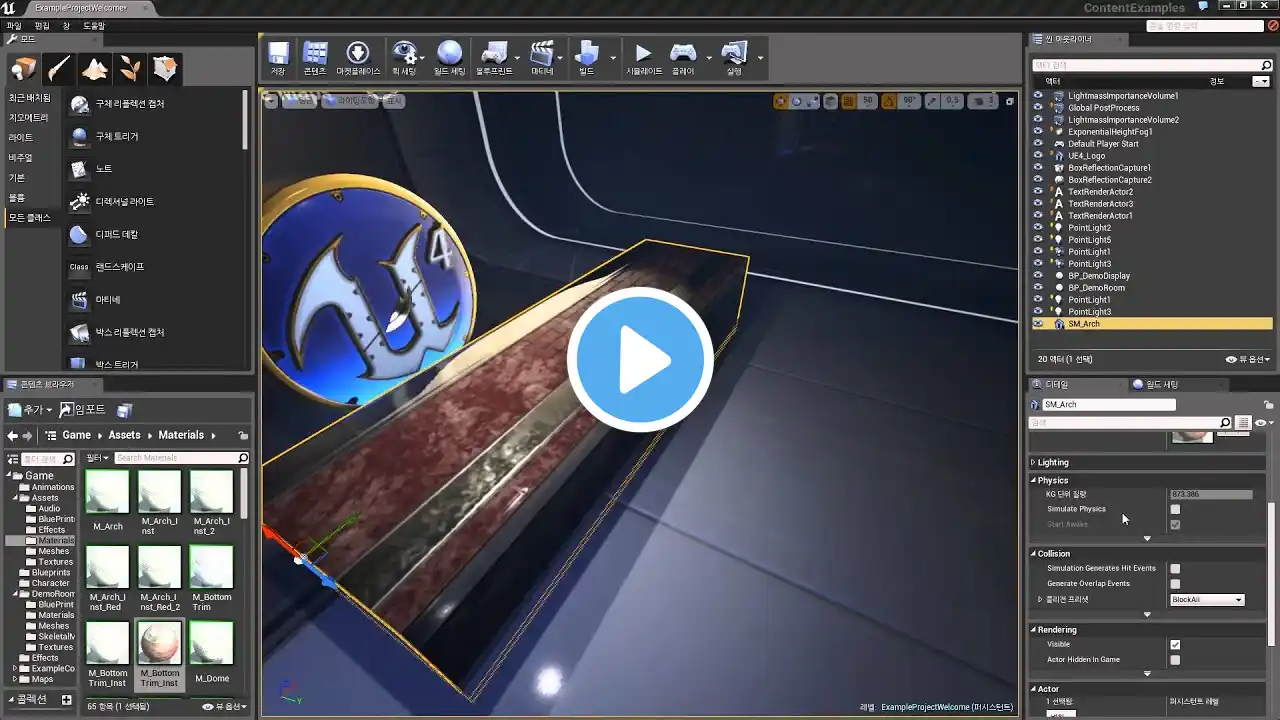The height and width of the screenshot is (720, 1280).
Task: Select the Lights (라이트) category
Action: click(21, 138)
